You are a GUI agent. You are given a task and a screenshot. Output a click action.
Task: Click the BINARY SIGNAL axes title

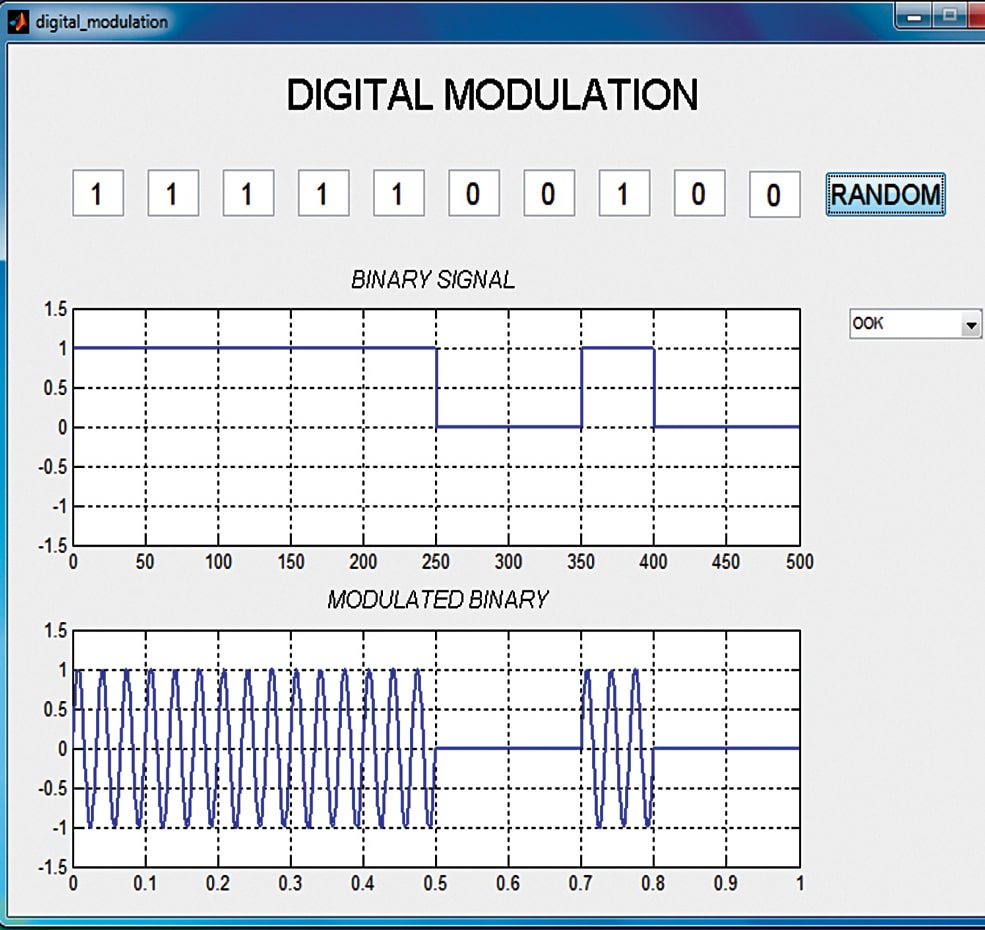click(x=435, y=280)
